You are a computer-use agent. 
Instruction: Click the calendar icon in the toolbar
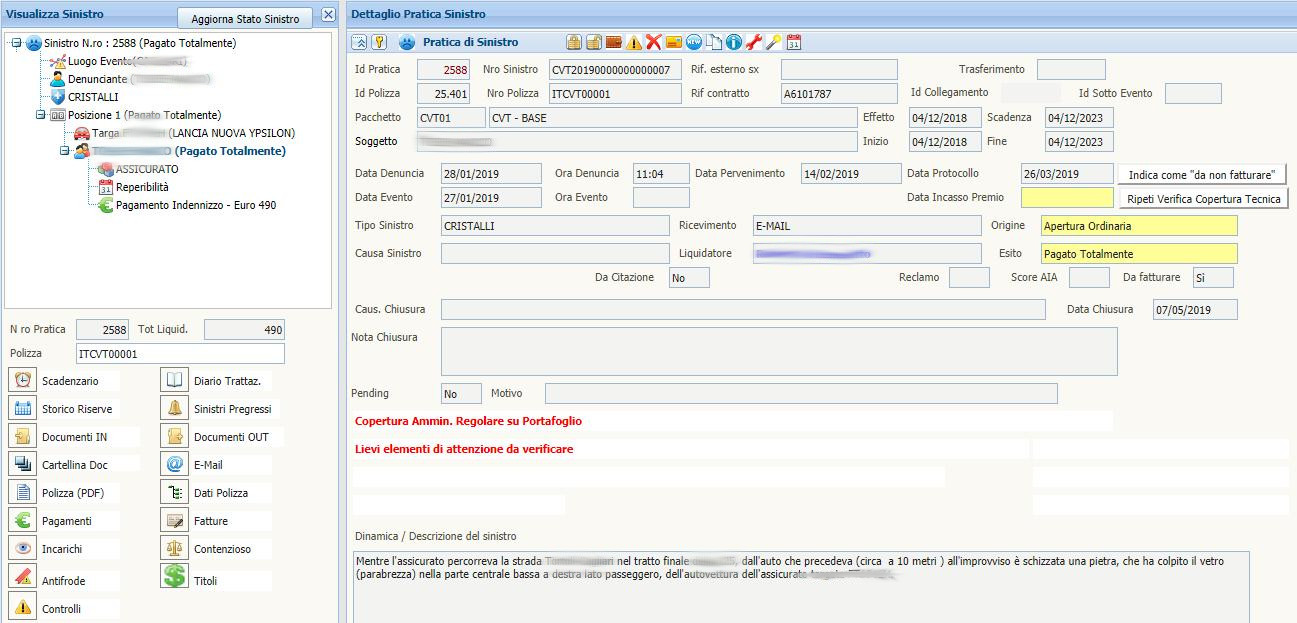[794, 42]
